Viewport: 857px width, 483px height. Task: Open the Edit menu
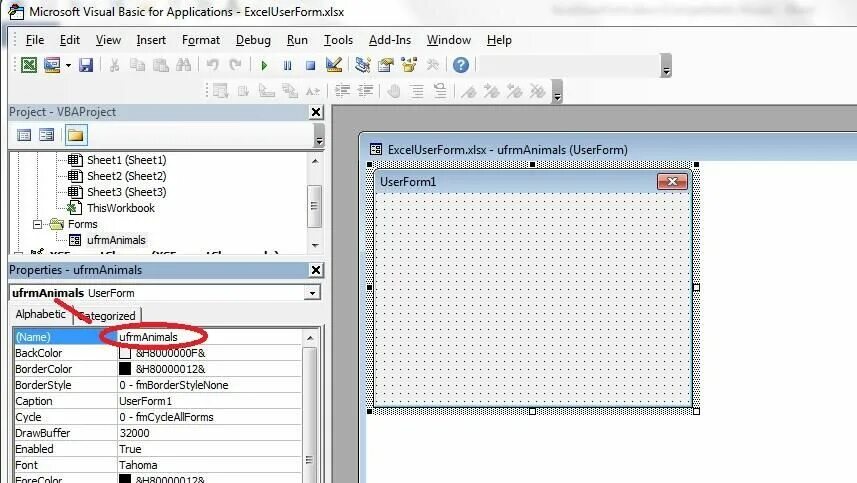[x=69, y=40]
